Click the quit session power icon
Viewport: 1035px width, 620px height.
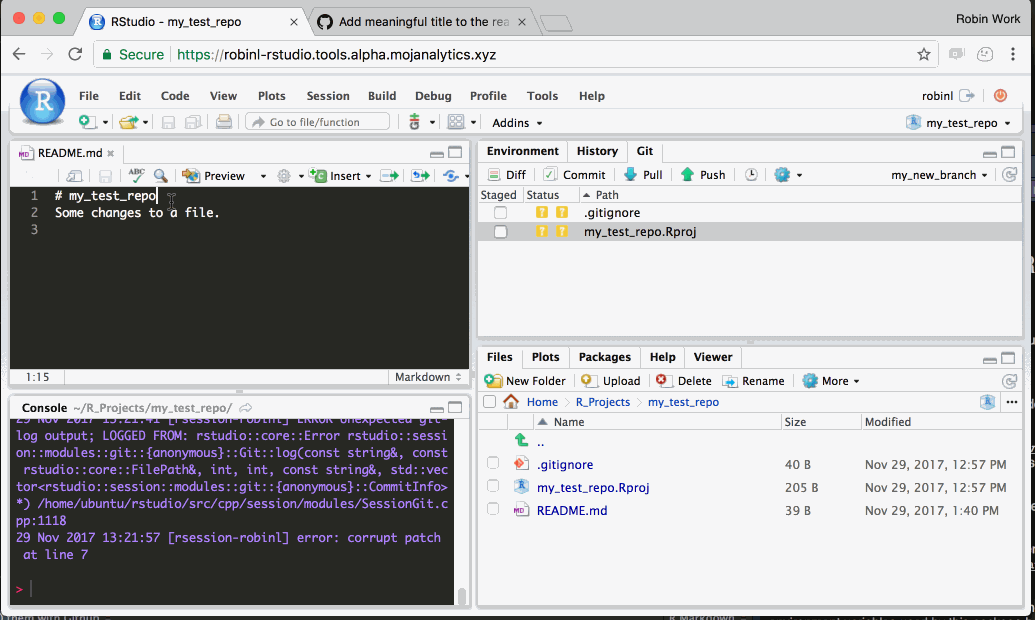1000,96
